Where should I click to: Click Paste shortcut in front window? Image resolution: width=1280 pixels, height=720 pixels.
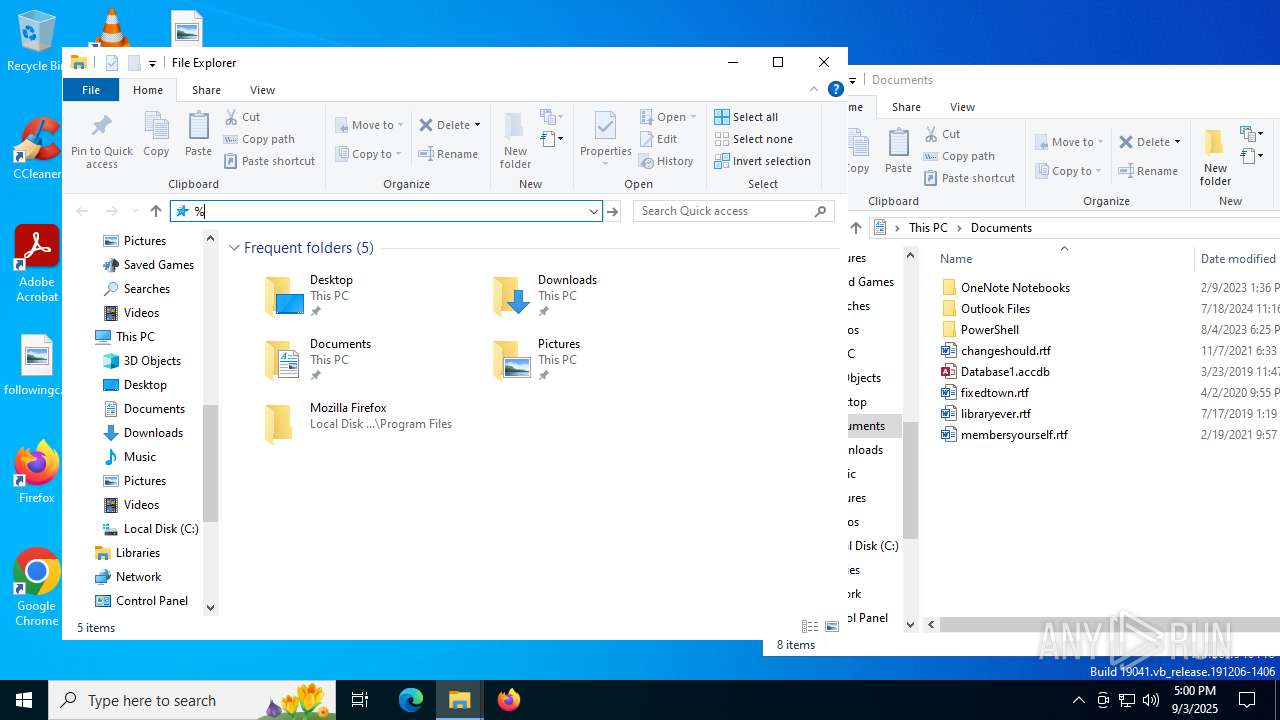coord(269,161)
